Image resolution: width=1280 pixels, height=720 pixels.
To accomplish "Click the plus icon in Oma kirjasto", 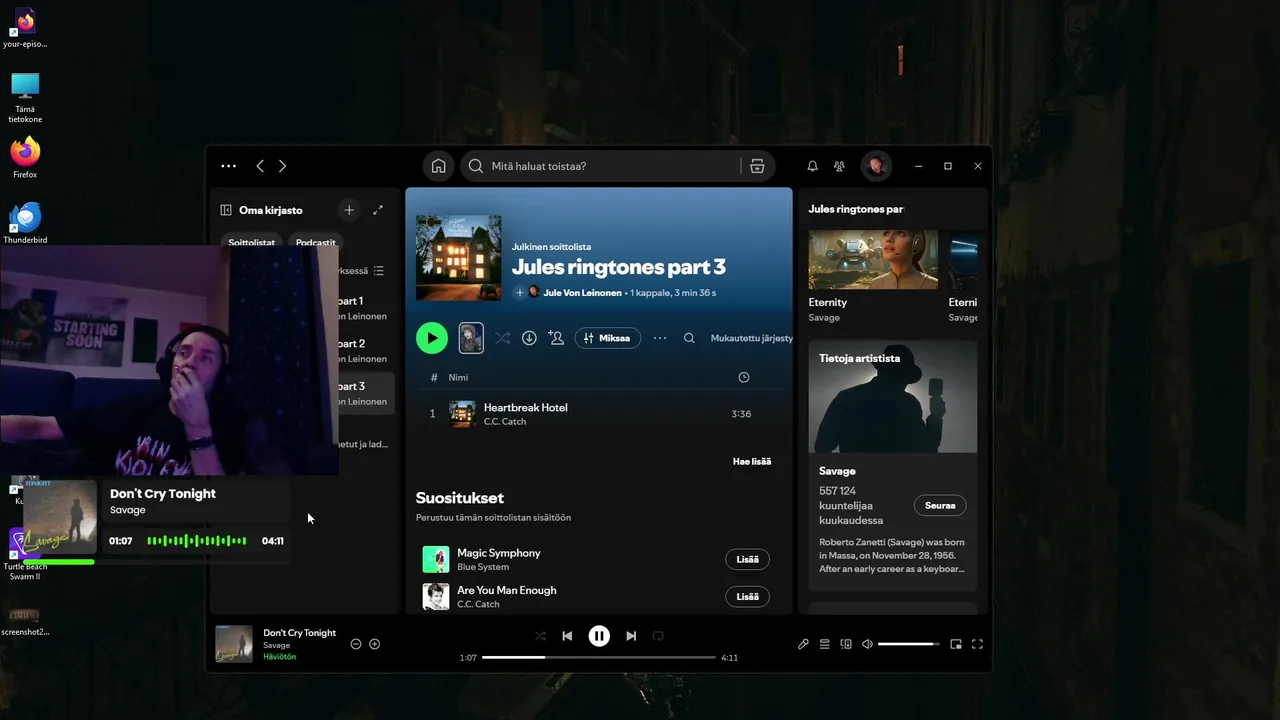I will 348,210.
